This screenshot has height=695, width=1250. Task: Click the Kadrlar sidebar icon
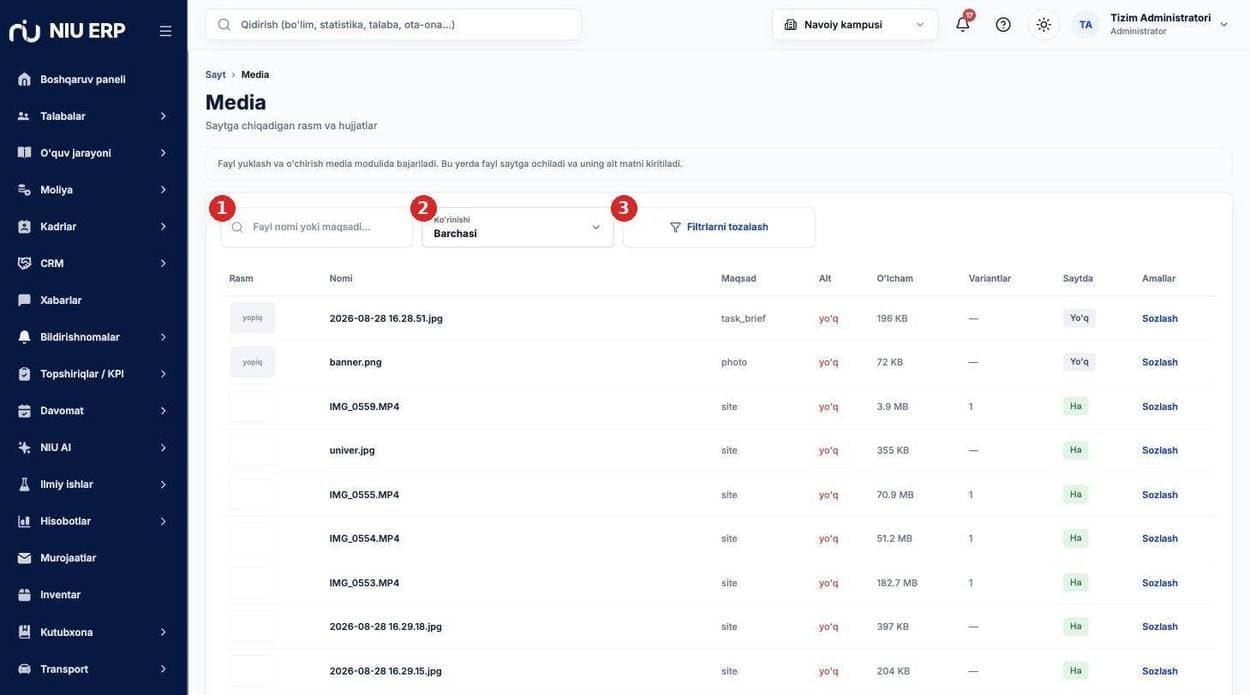point(24,227)
